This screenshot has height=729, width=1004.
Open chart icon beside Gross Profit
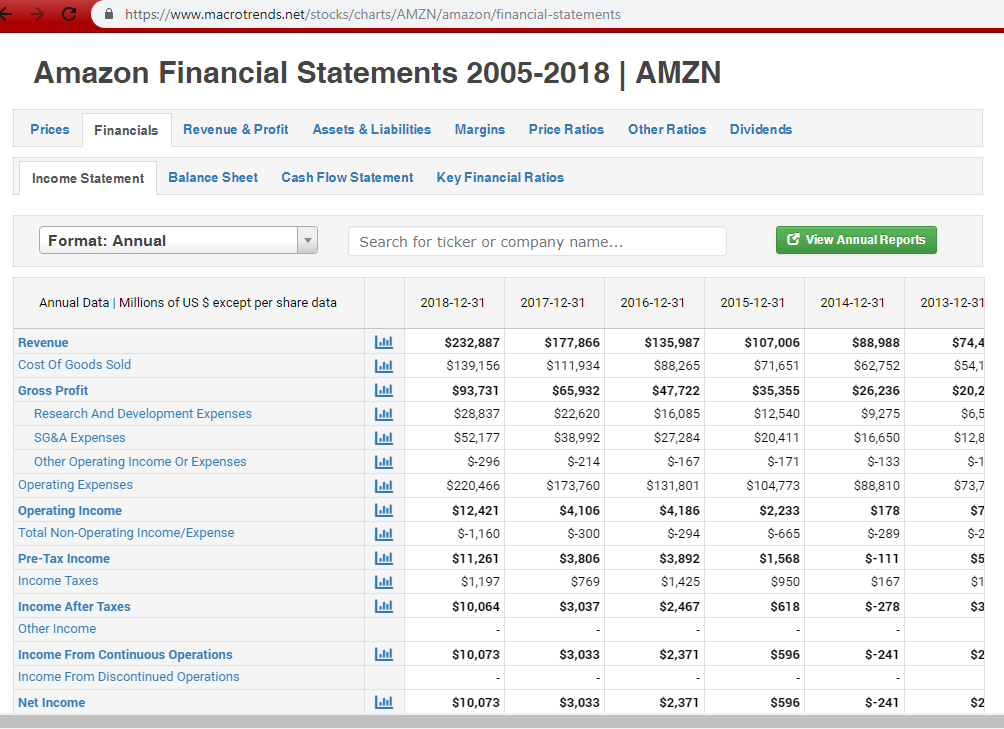[384, 390]
